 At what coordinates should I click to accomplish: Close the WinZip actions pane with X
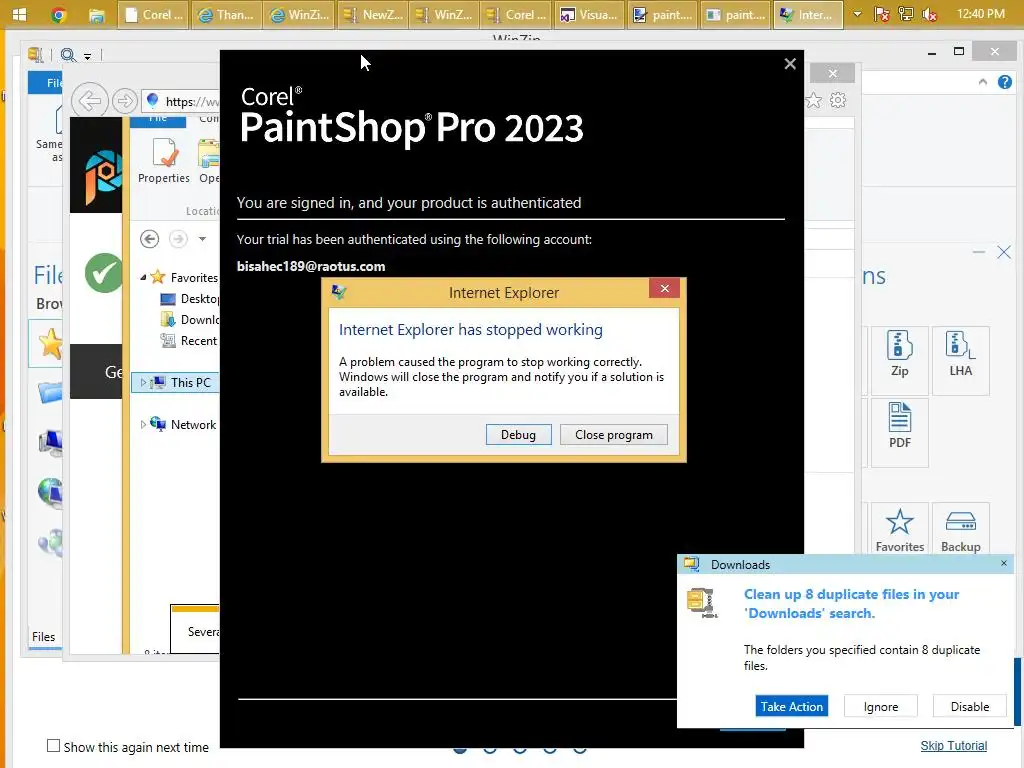(1004, 252)
